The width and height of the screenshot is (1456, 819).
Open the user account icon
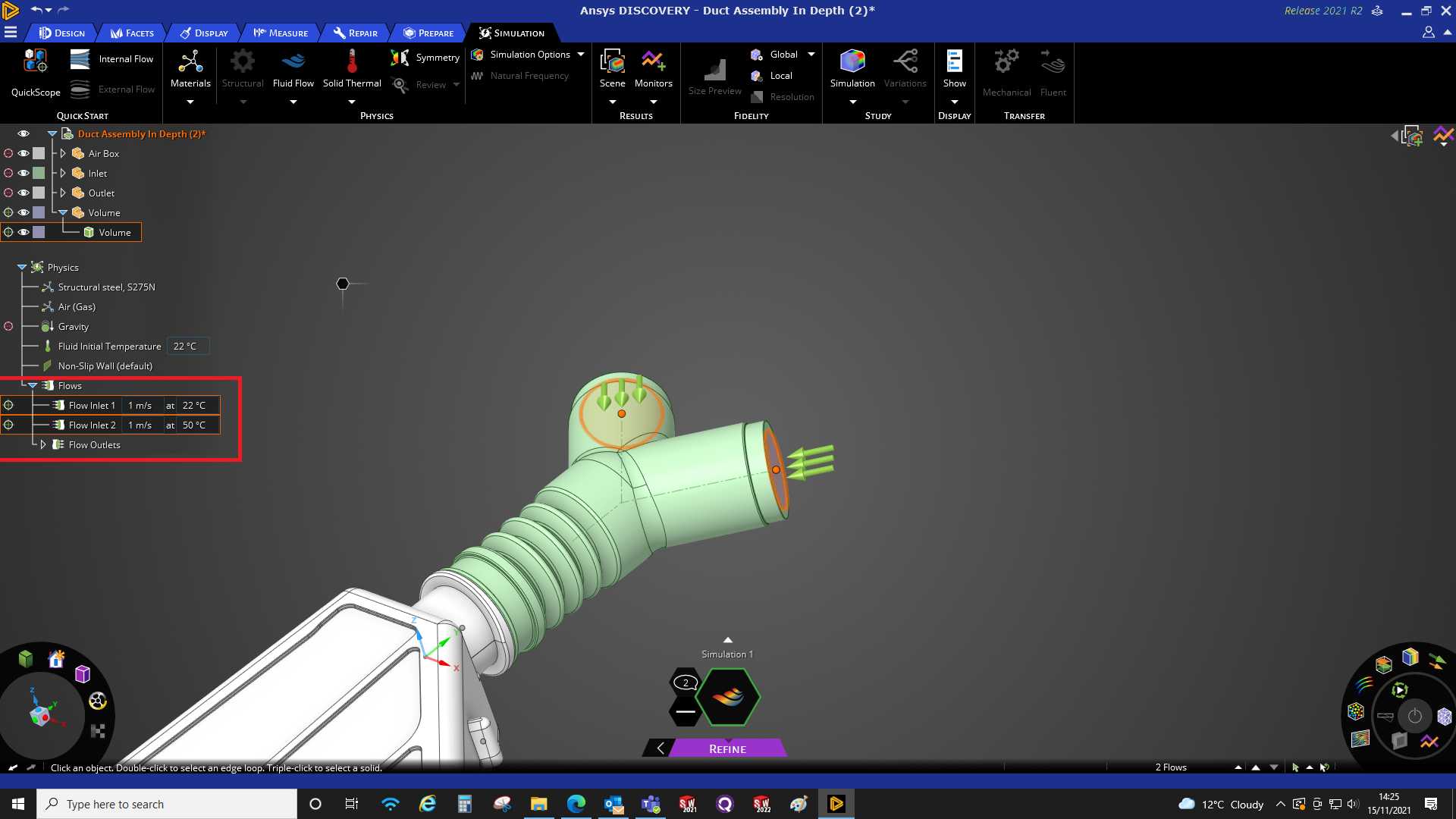pyautogui.click(x=1428, y=33)
